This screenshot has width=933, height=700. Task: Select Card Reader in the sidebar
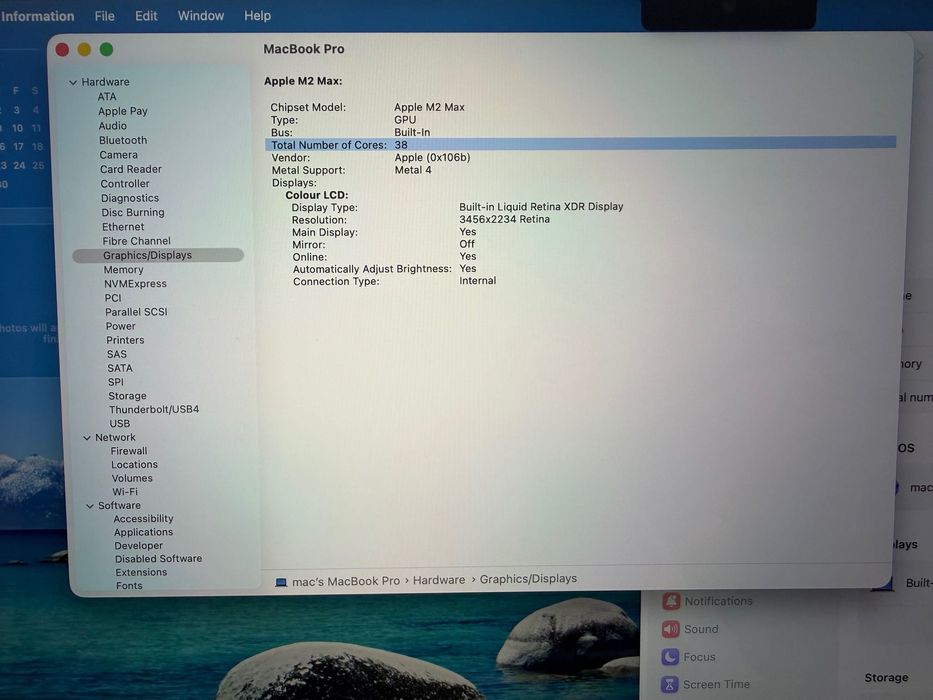131,170
